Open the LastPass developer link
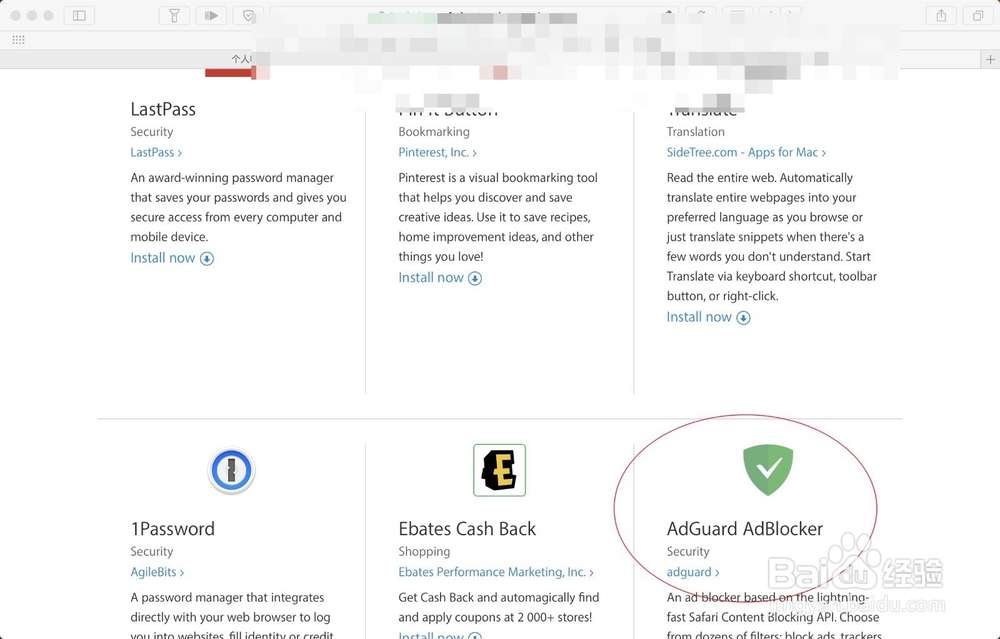Image resolution: width=1000 pixels, height=639 pixels. coord(156,152)
